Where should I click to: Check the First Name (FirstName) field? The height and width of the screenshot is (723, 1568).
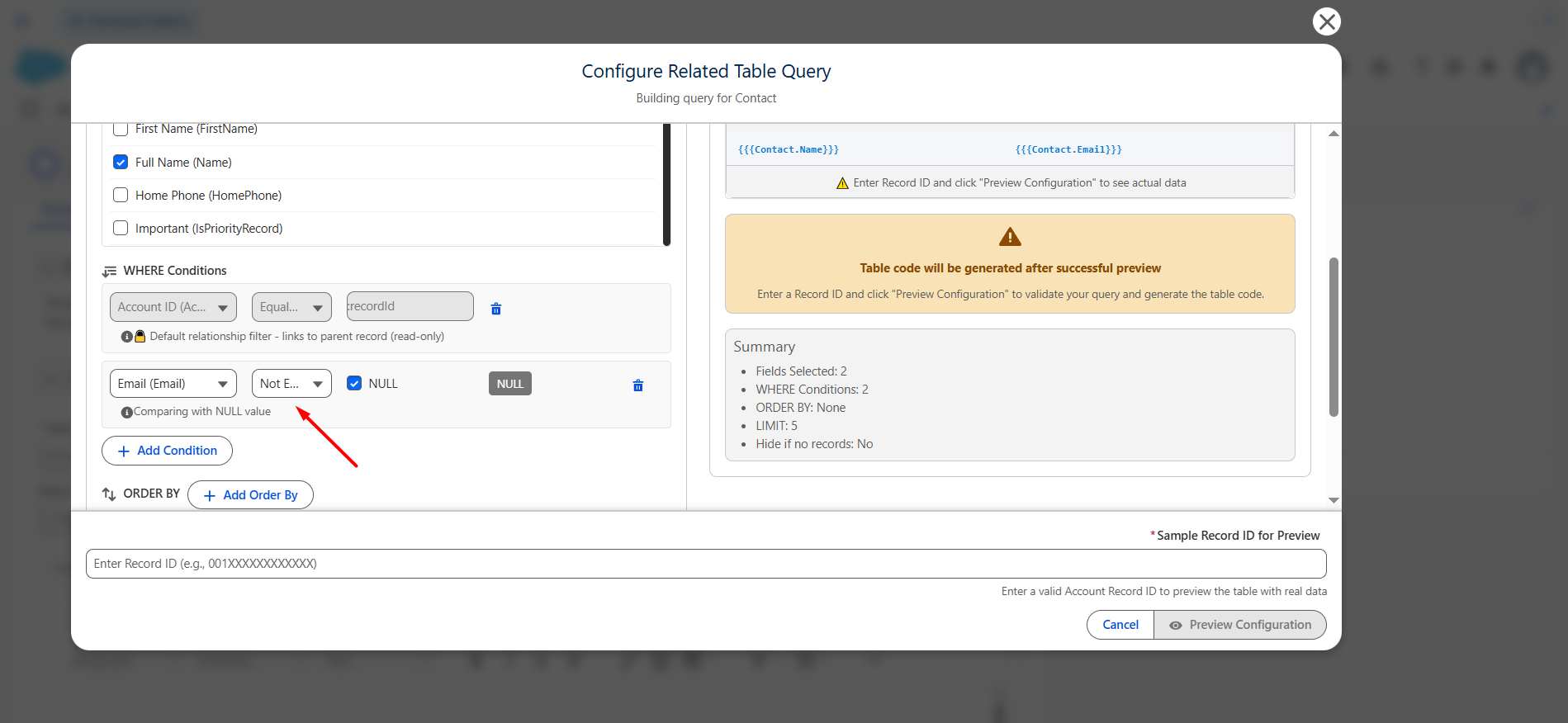point(121,130)
